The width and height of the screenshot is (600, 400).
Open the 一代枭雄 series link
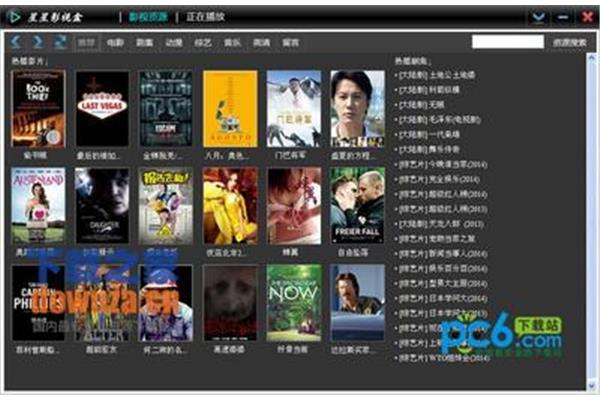pyautogui.click(x=429, y=134)
